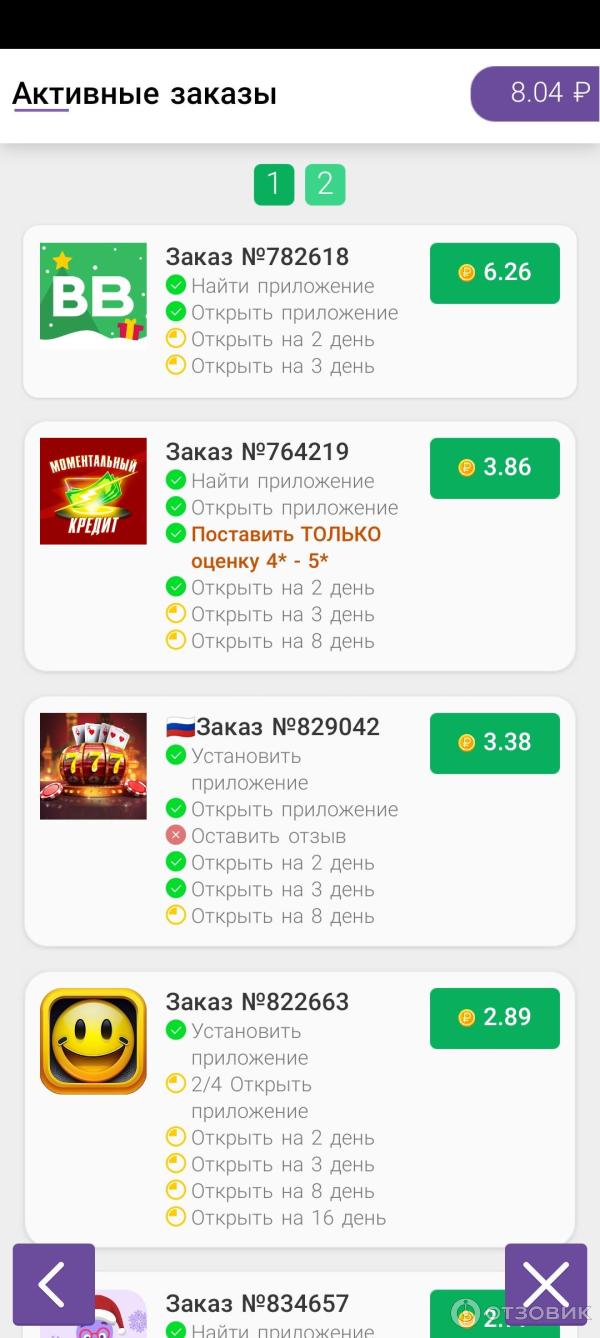This screenshot has height=1338, width=600.
Task: Tap the Активные заказы header title
Action: coord(144,94)
